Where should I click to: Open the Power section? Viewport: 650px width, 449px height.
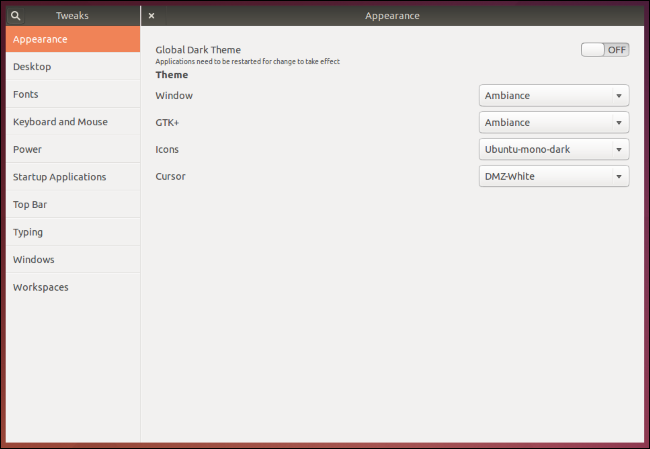[x=73, y=149]
